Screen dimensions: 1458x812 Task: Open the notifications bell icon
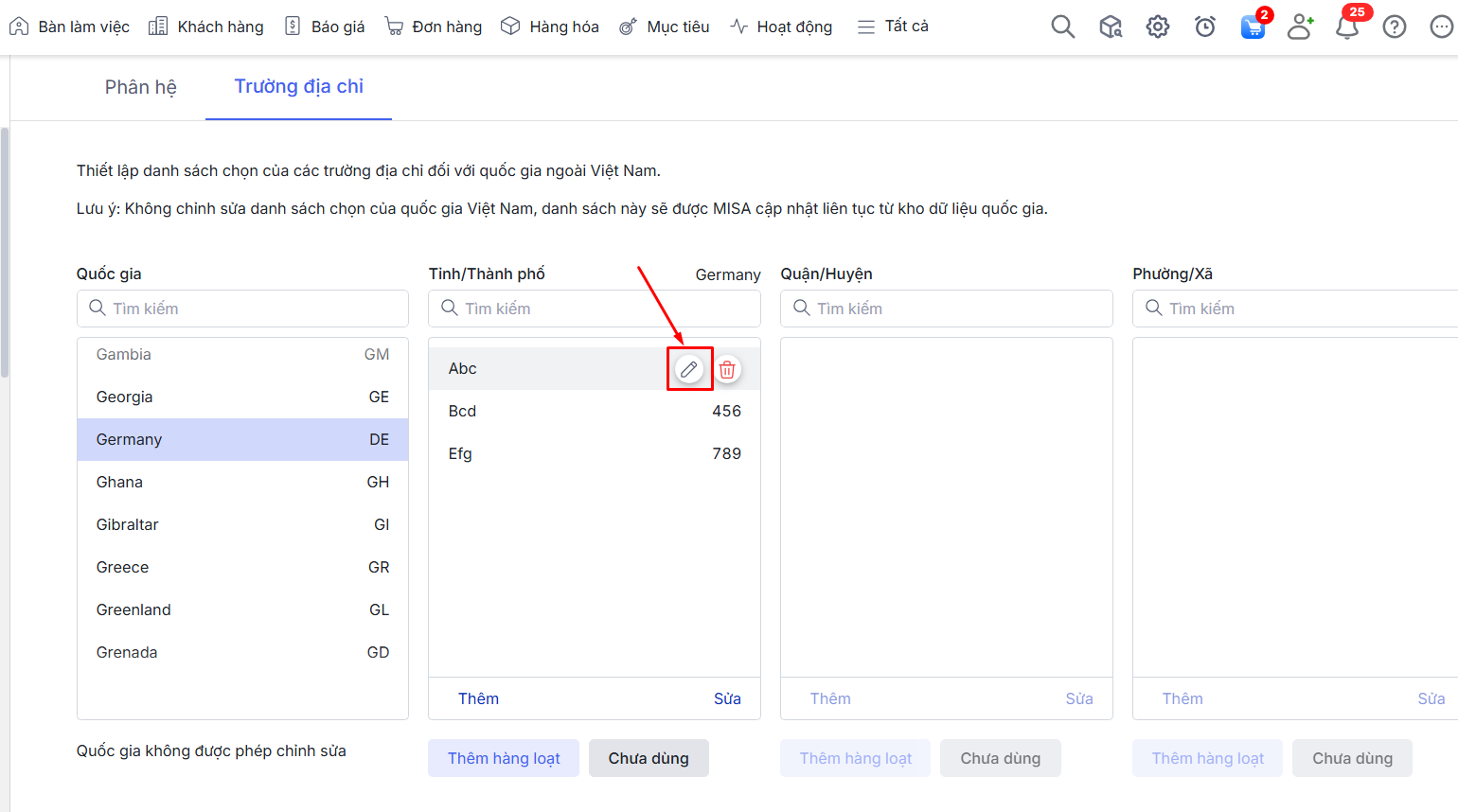point(1346,26)
